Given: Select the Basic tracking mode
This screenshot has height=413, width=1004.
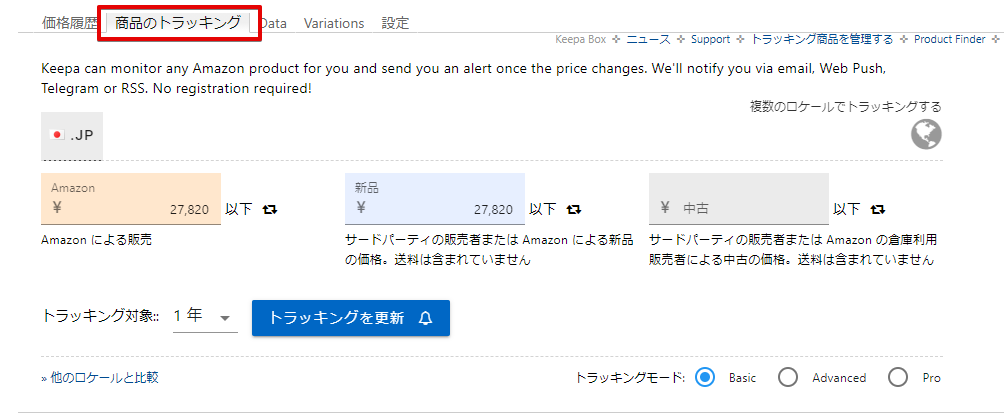Looking at the screenshot, I should click(x=705, y=377).
